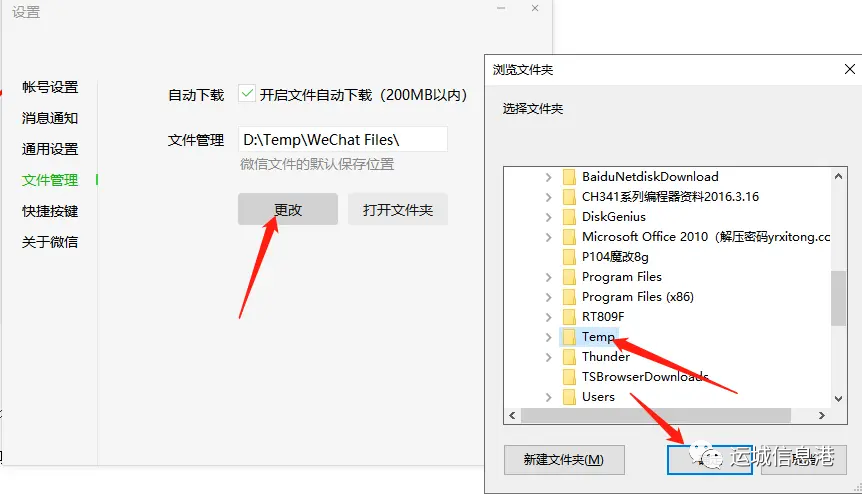Click folder tree scroll right arrow
Viewport: 862px width, 494px height.
click(822, 415)
